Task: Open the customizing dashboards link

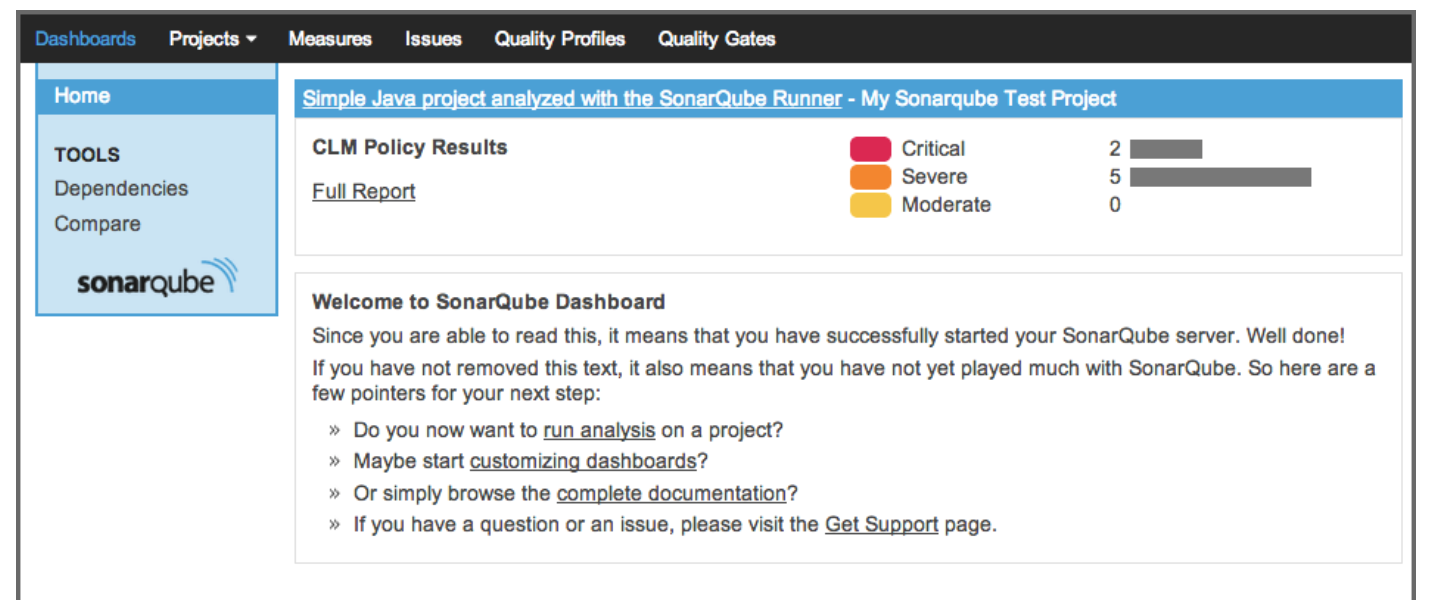Action: click(x=583, y=462)
